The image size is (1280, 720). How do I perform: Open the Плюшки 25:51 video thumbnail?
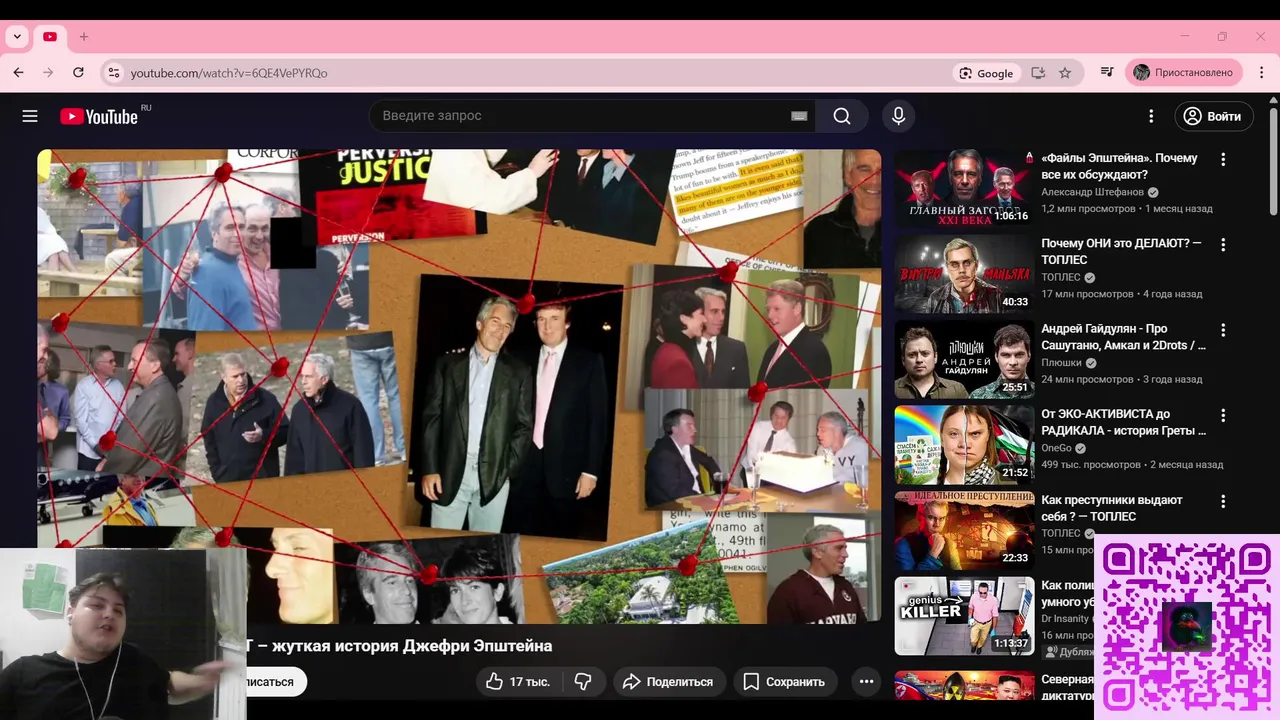(964, 360)
